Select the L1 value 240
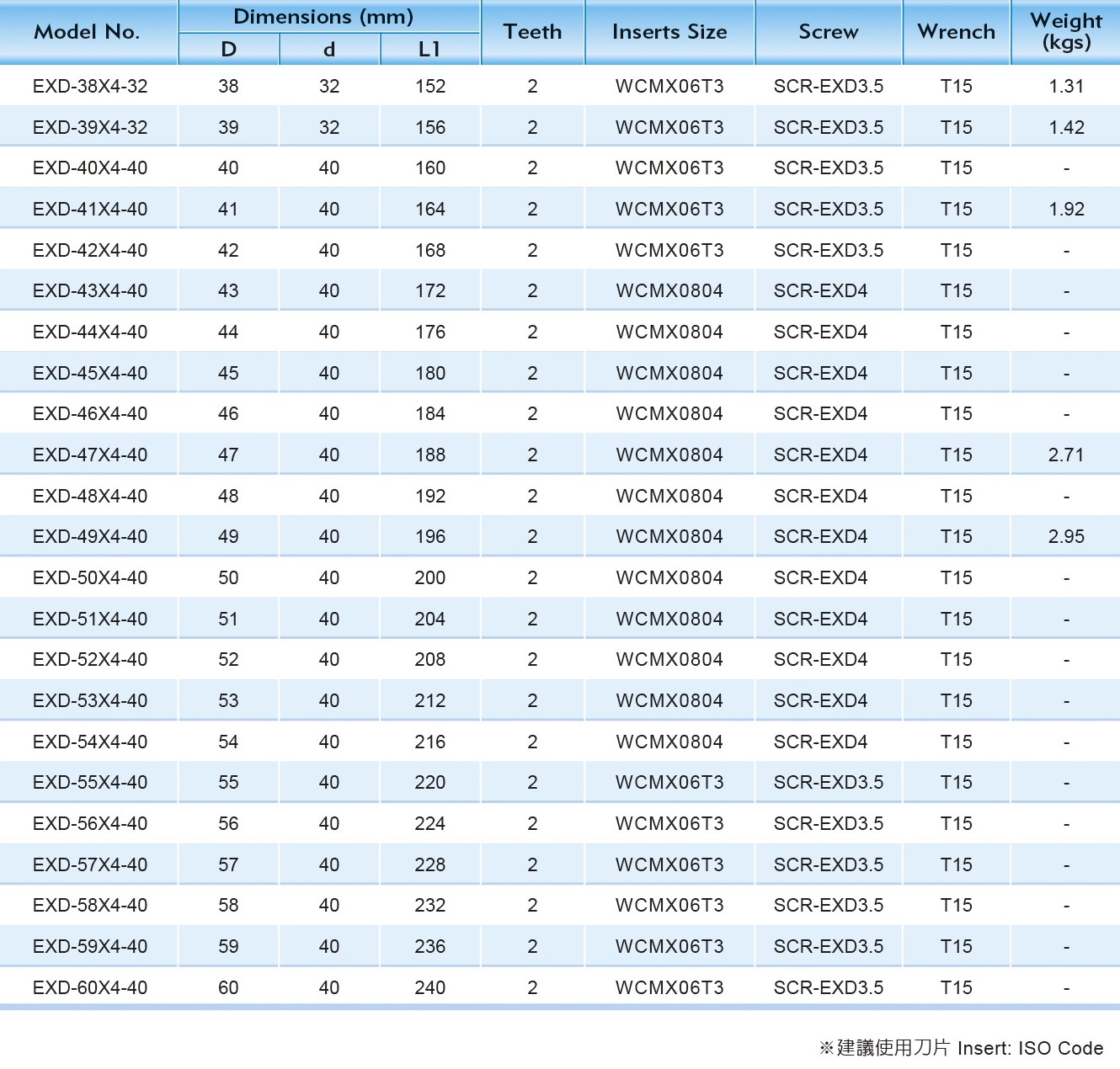The height and width of the screenshot is (1069, 1120). tap(429, 988)
